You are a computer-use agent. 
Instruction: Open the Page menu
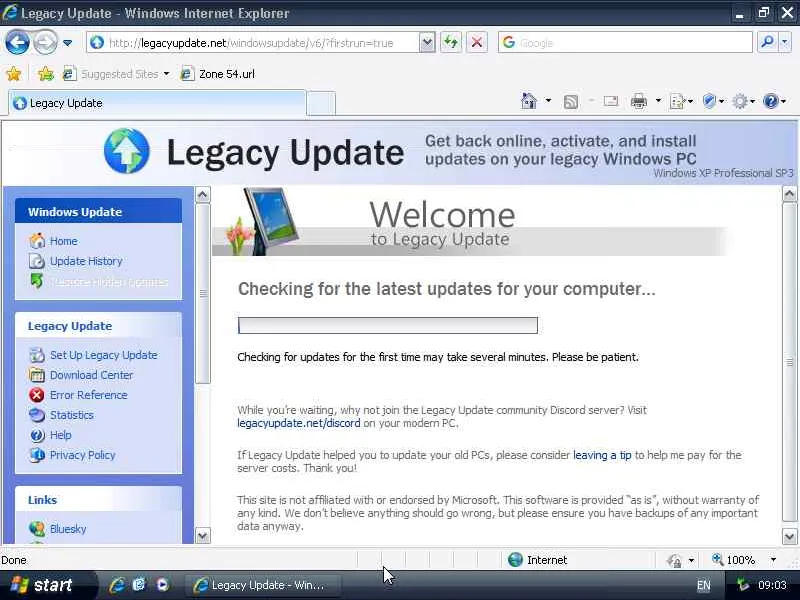[x=682, y=101]
